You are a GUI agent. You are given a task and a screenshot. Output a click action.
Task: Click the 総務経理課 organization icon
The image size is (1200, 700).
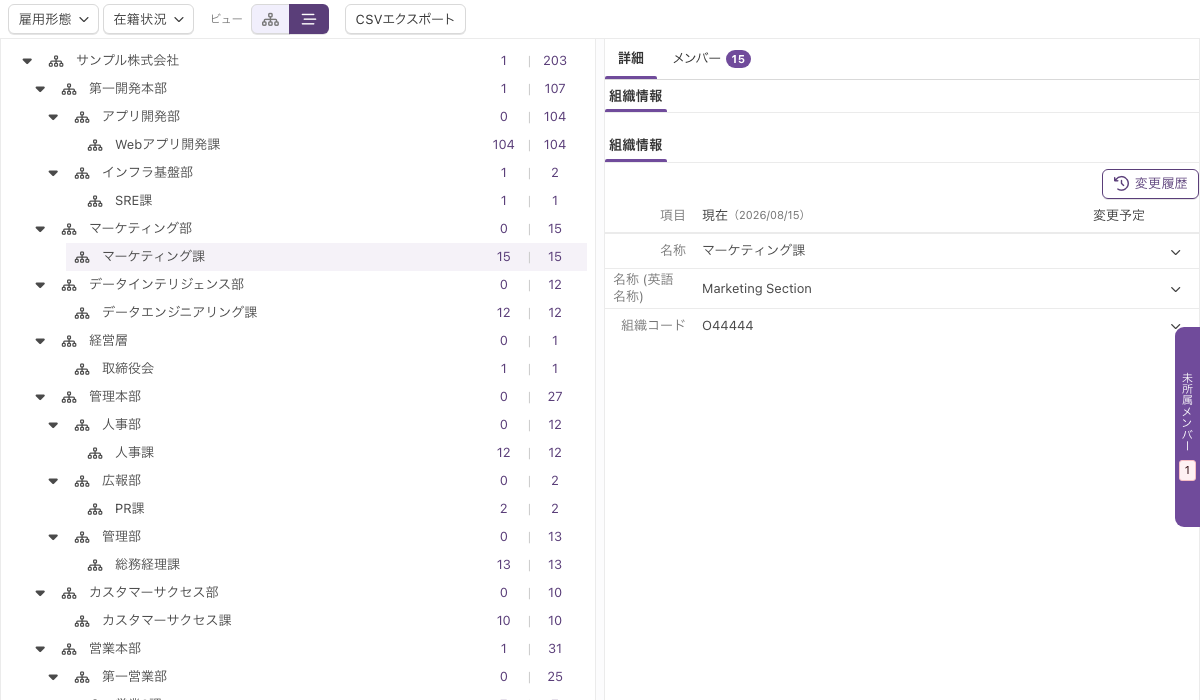pos(95,565)
